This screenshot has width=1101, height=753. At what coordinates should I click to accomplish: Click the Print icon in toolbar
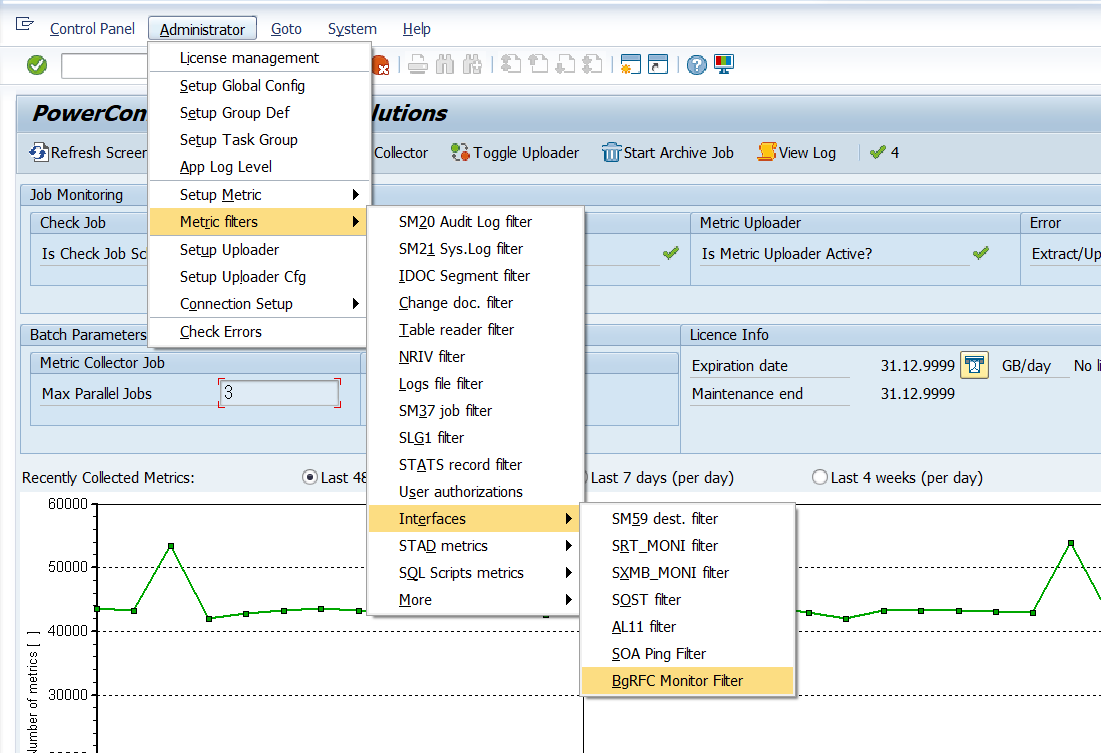tap(418, 65)
